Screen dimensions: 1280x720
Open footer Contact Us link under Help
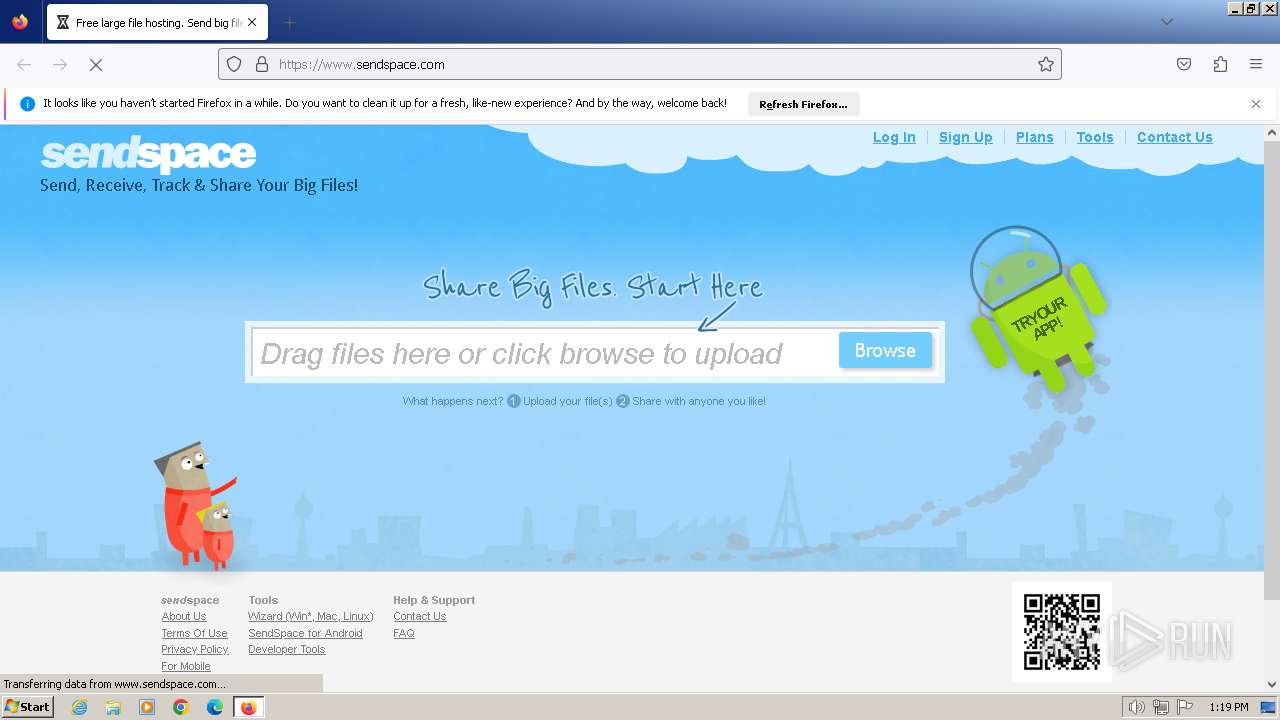coord(420,616)
